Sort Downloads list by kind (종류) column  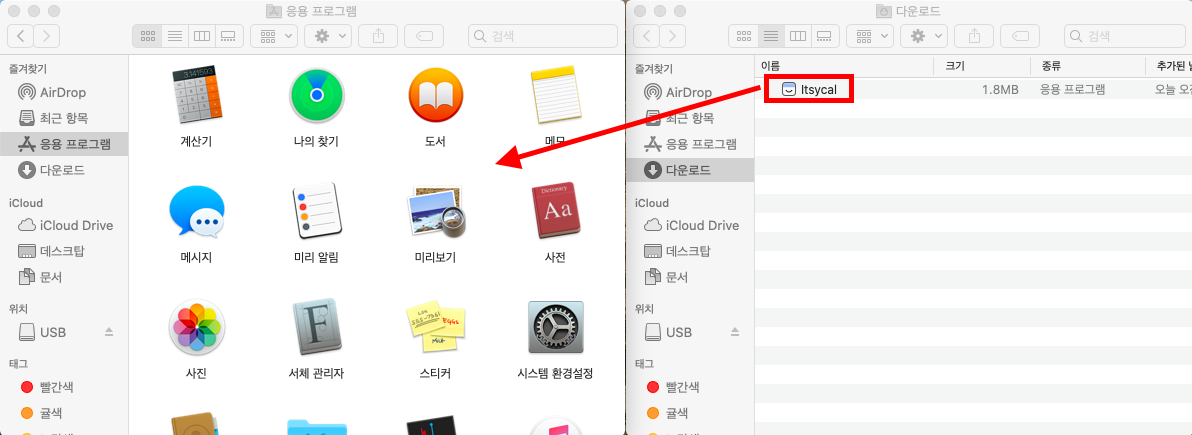(x=1088, y=66)
